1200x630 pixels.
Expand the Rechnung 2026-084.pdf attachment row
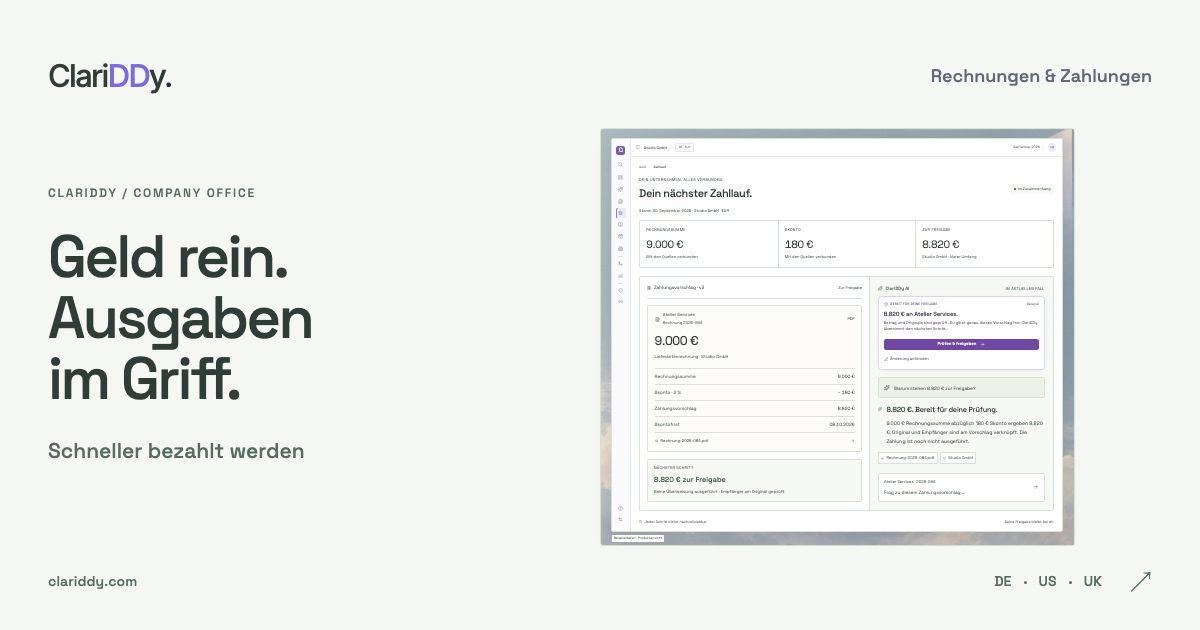point(755,440)
